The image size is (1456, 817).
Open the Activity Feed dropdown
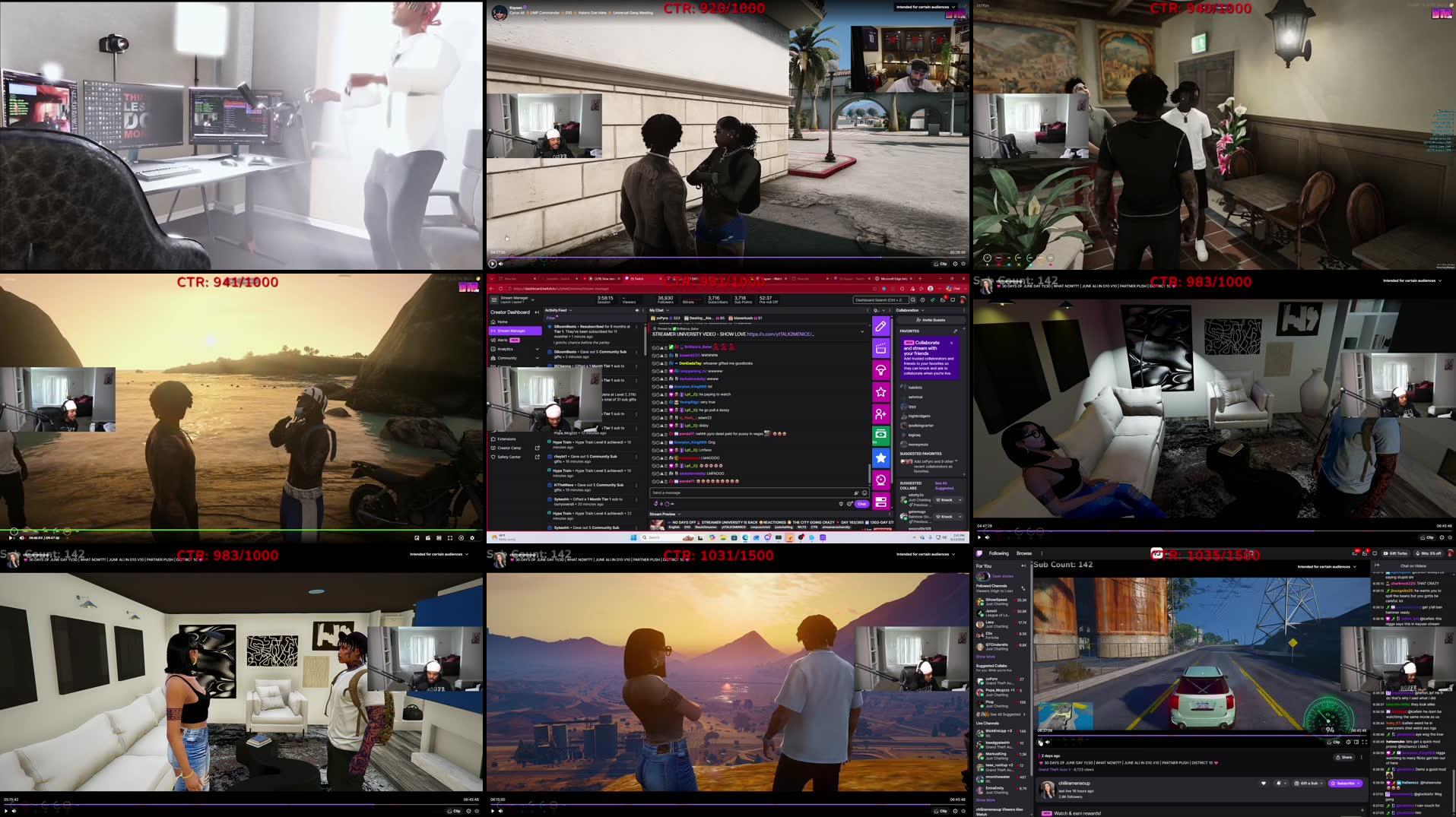pos(570,310)
